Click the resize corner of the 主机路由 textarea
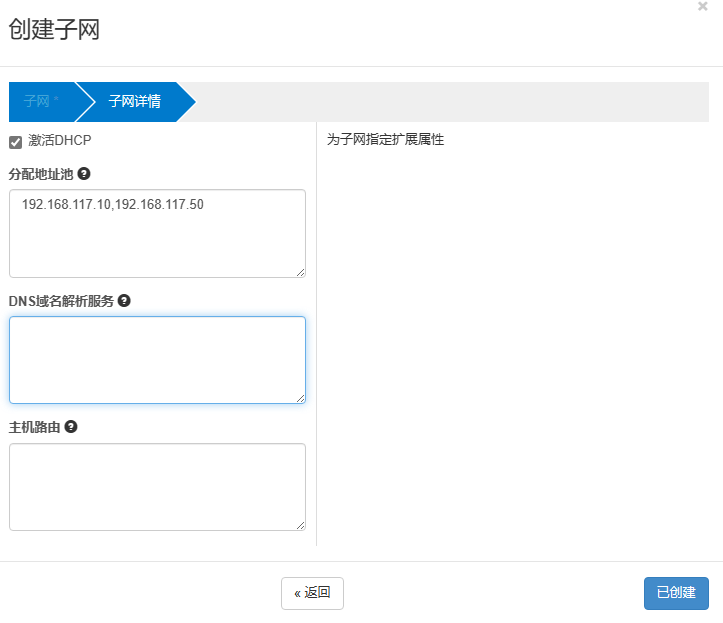The width and height of the screenshot is (723, 623). click(300, 525)
